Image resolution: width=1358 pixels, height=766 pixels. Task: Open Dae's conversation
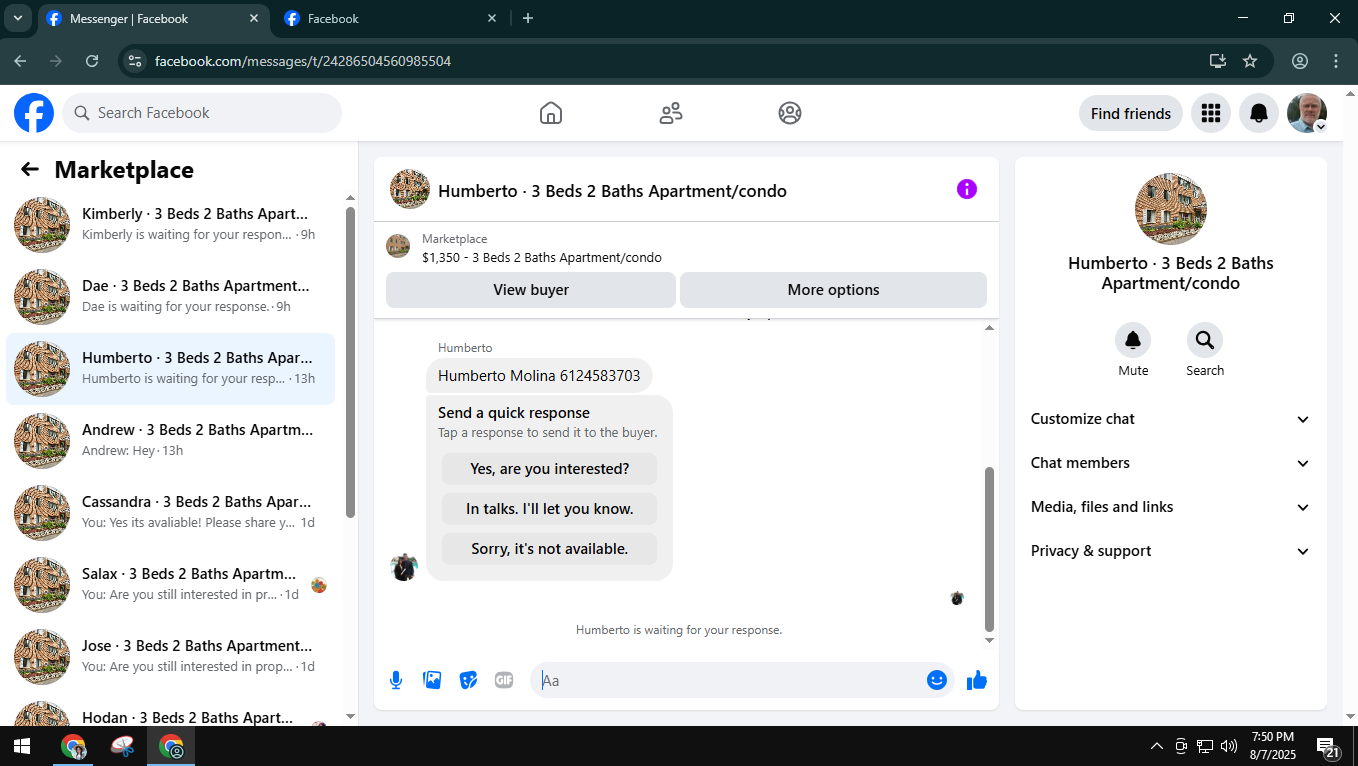tap(171, 296)
